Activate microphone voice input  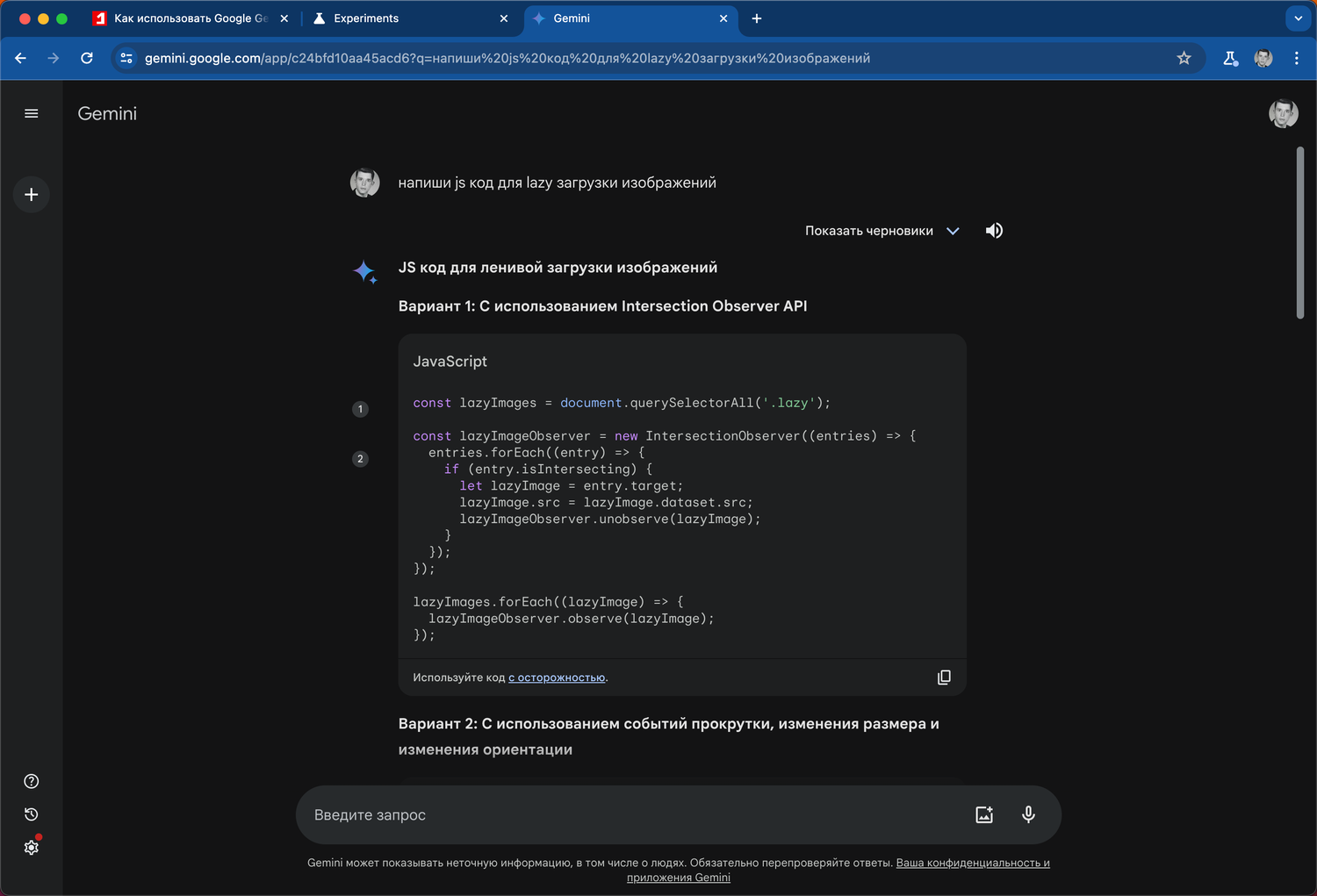1029,814
